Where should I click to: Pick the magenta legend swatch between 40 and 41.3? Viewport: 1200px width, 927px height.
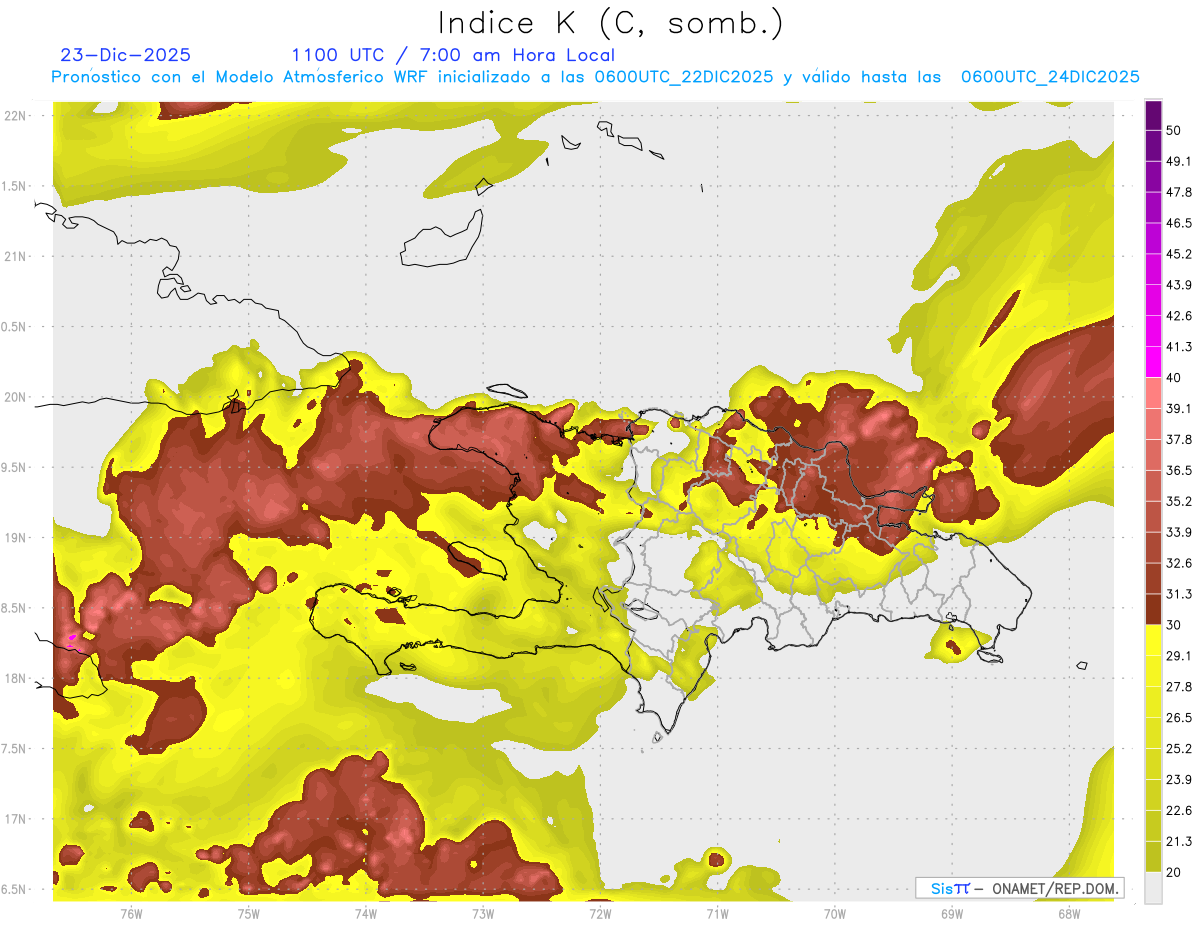[1154, 362]
